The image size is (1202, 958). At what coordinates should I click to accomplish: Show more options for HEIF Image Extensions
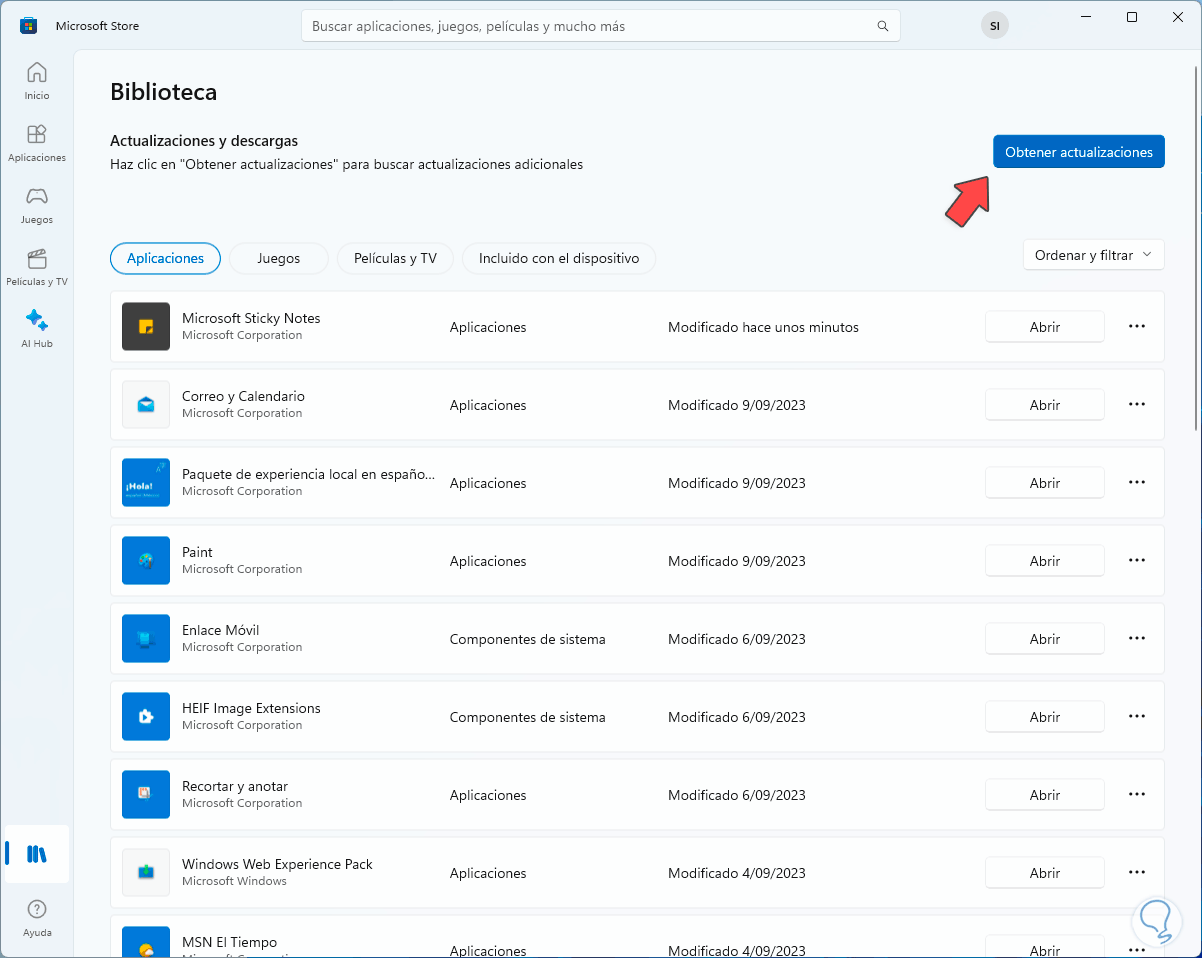click(1136, 716)
